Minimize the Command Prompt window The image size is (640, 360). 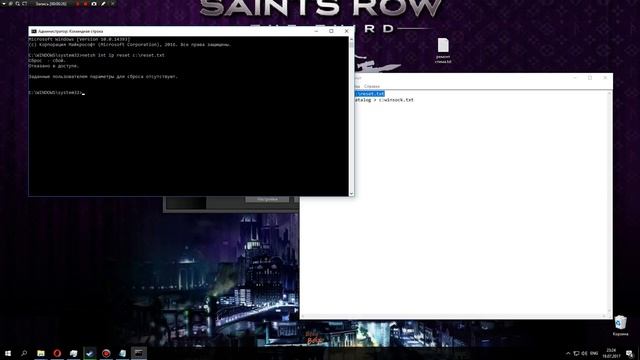click(x=316, y=31)
